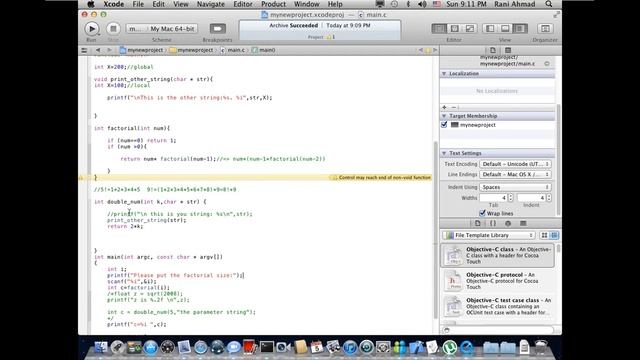Open the File Template Library dropdown
The height and width of the screenshot is (360, 640).
(x=489, y=235)
